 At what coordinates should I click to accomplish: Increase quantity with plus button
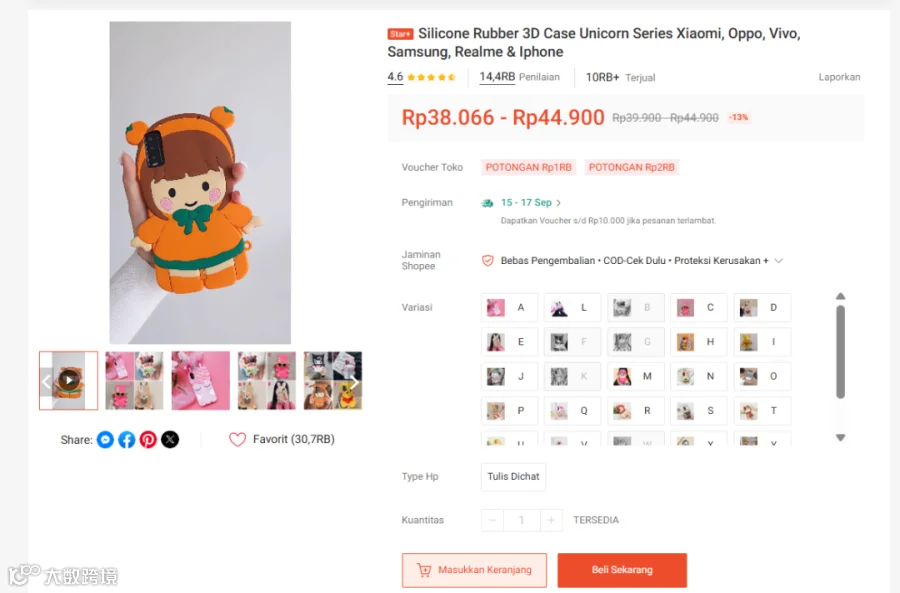point(551,520)
